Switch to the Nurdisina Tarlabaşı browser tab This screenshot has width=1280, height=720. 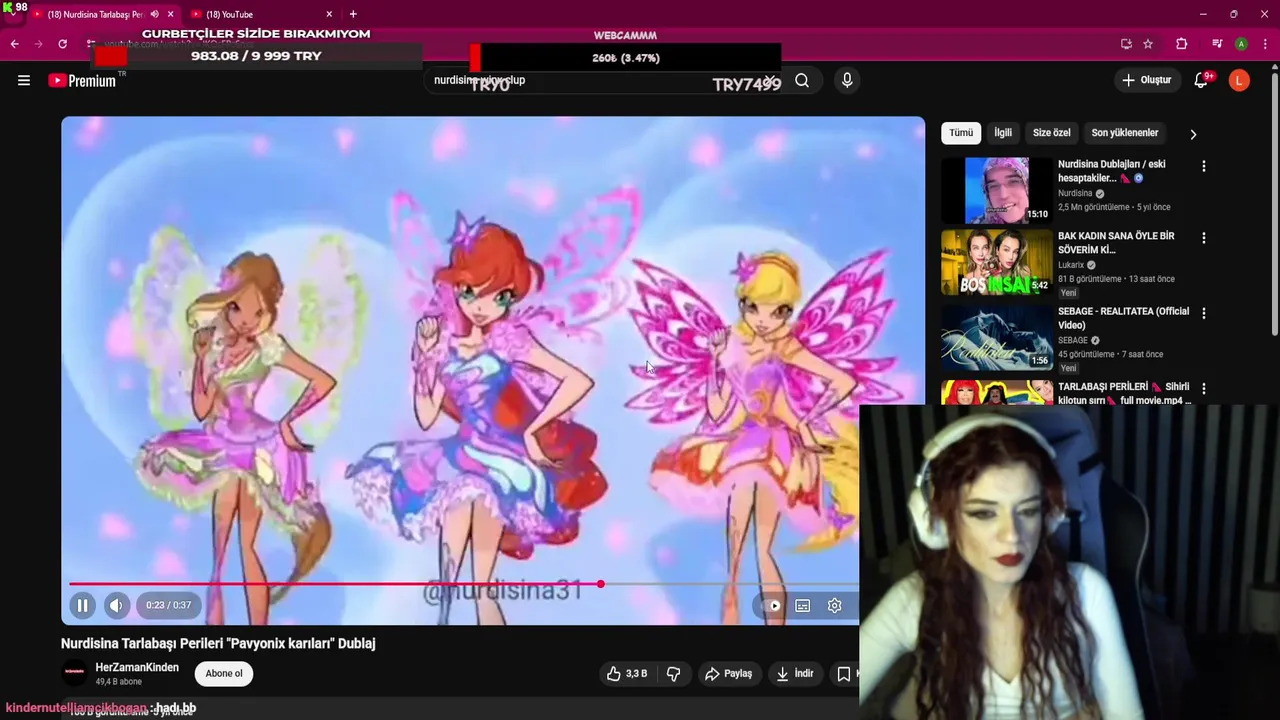95,14
